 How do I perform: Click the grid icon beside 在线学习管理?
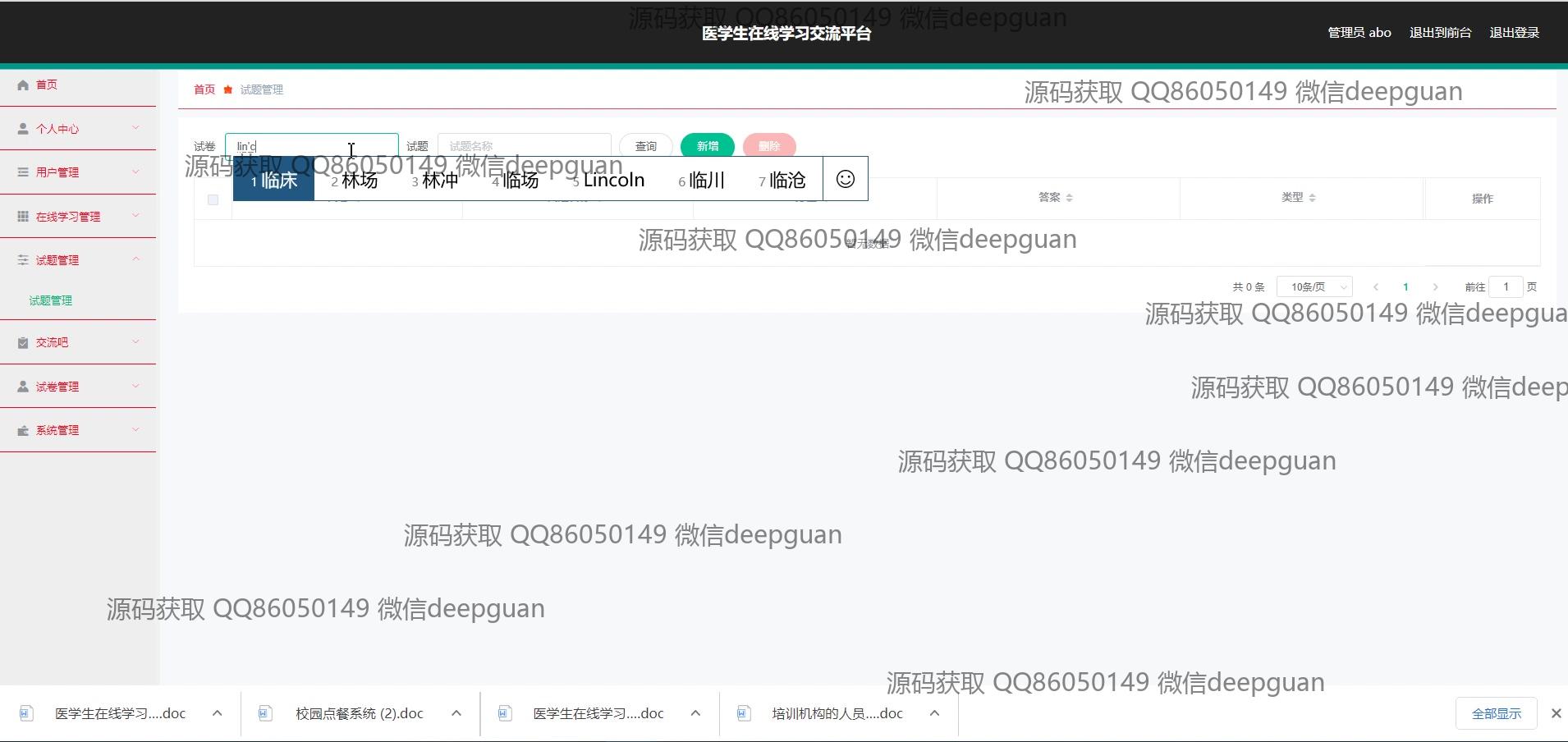(x=23, y=217)
